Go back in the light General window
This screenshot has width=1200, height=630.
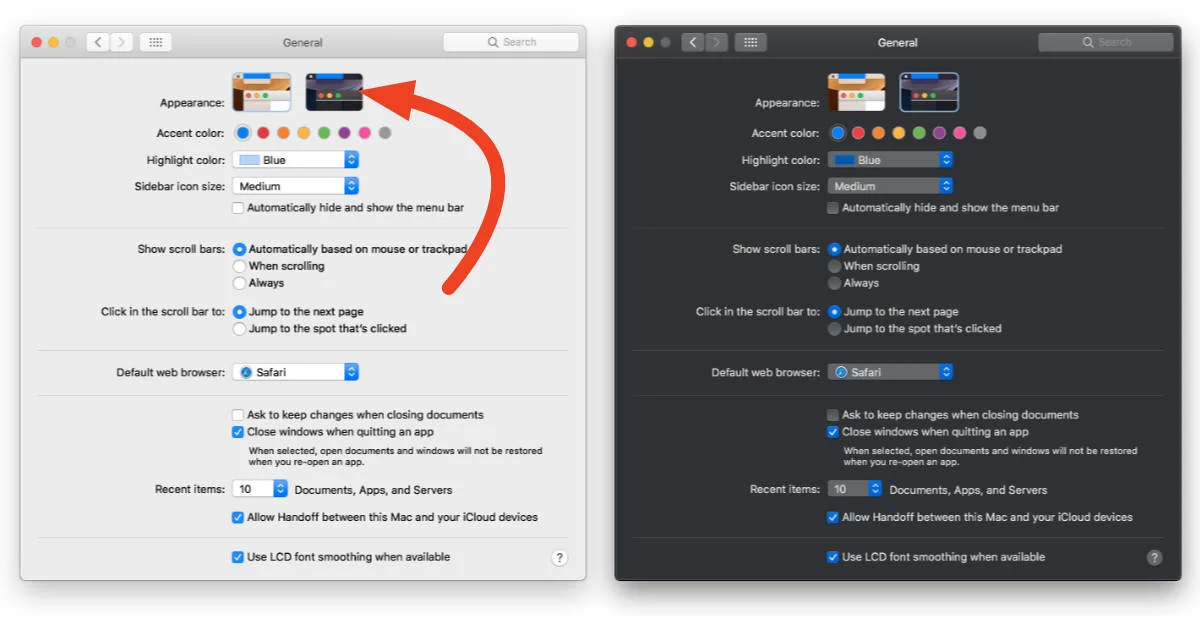coord(98,42)
